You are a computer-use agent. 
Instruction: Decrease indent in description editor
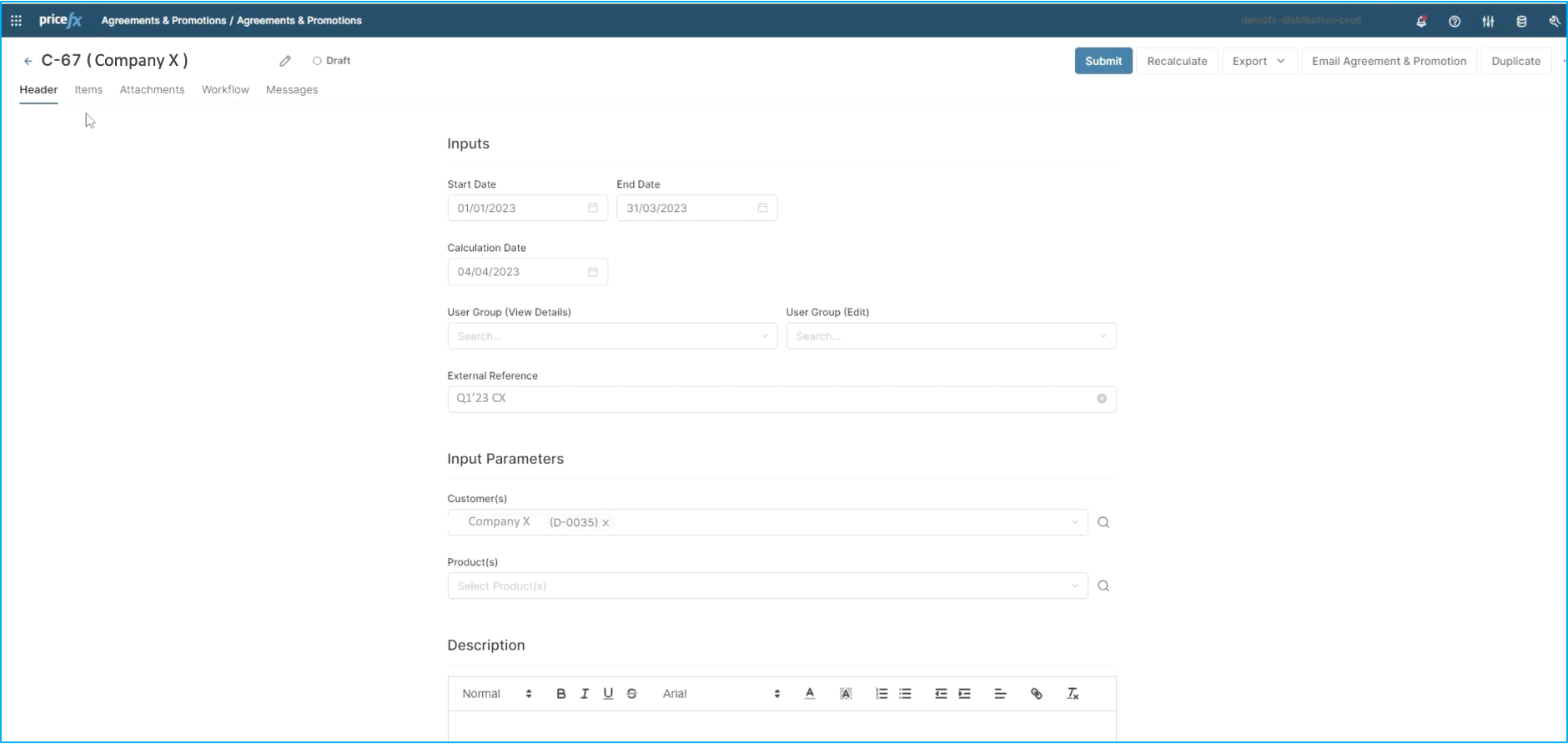pyautogui.click(x=941, y=694)
